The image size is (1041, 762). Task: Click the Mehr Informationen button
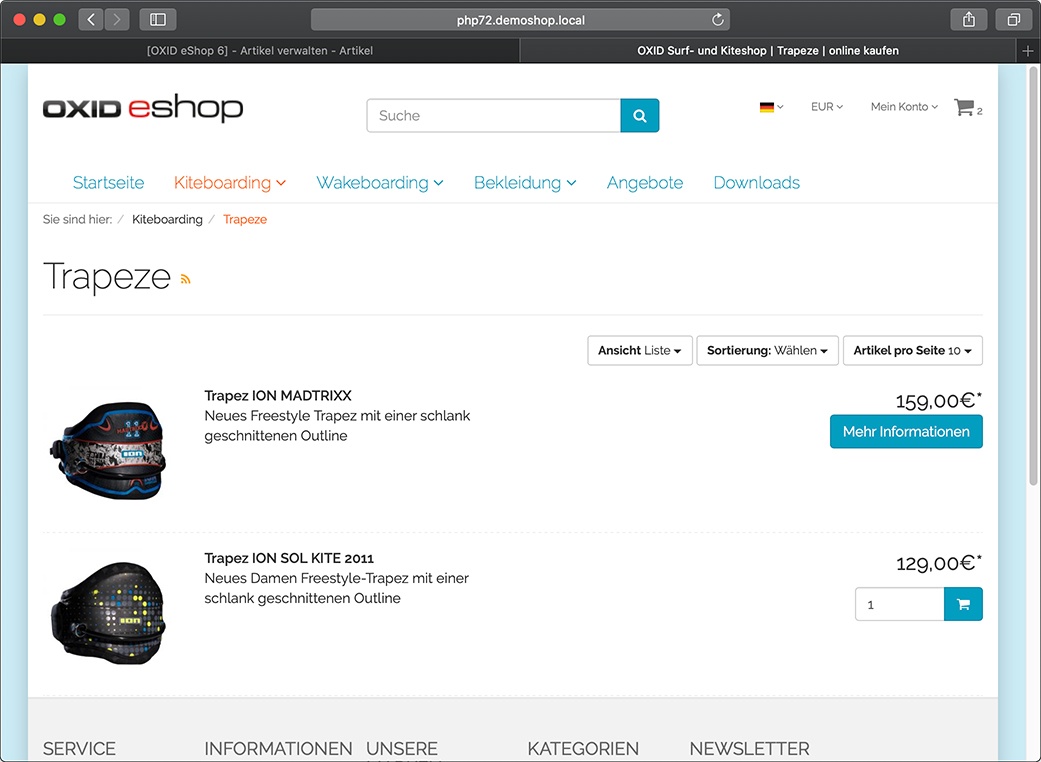906,431
